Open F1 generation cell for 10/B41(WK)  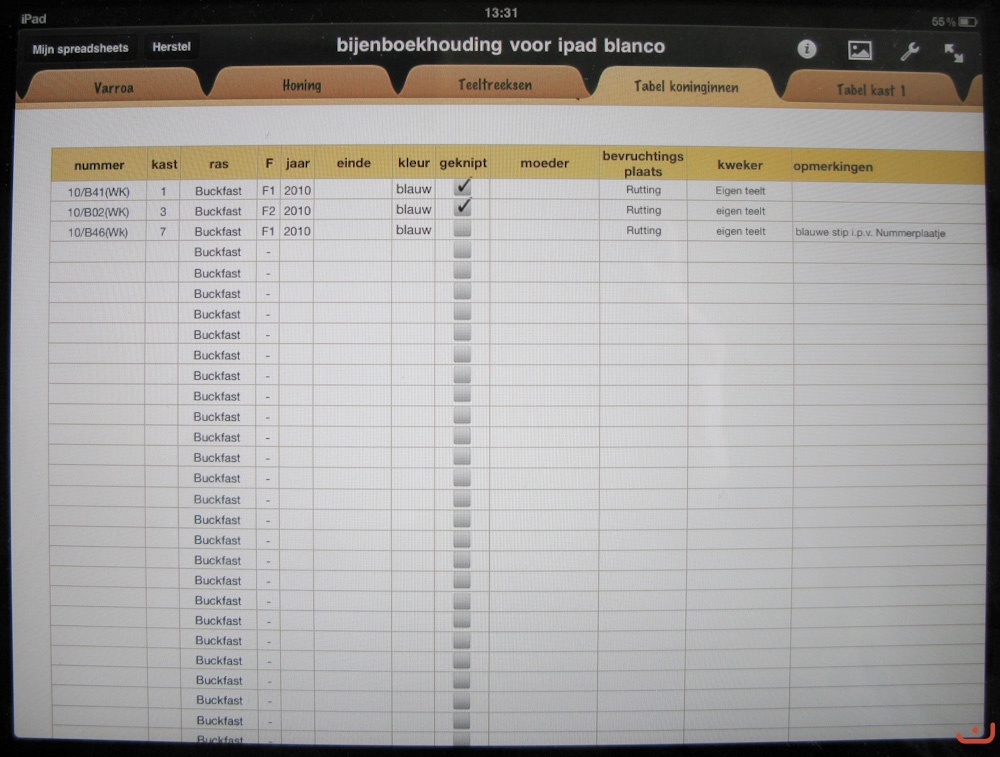(268, 190)
